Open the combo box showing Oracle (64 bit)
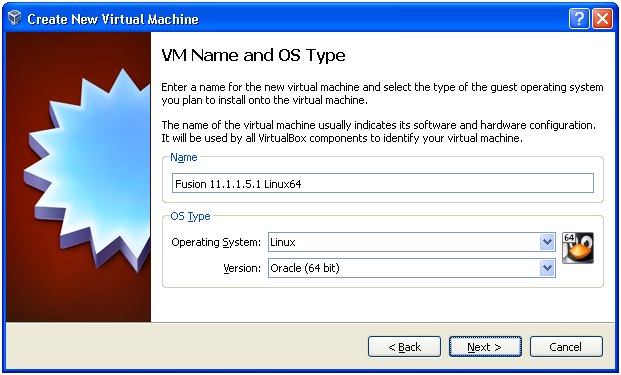This screenshot has width=621, height=375. [x=412, y=268]
